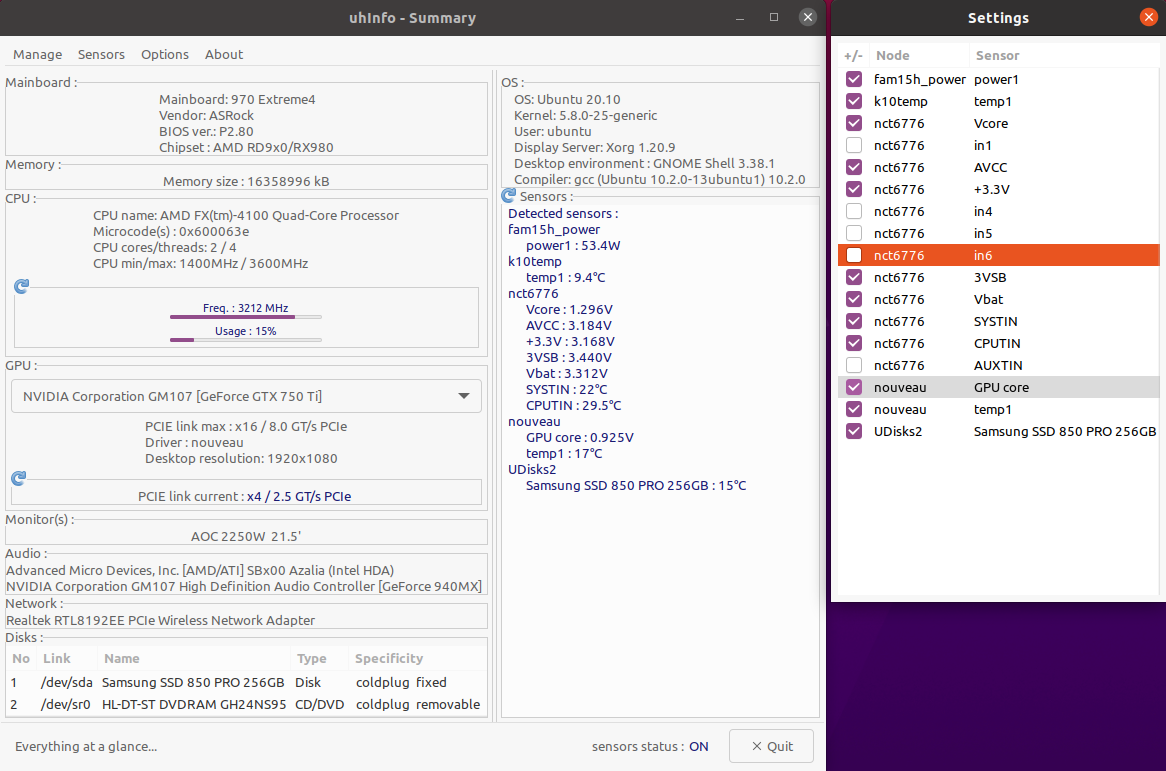
Task: Click 'Kernel: 5.8.0-25-generic' text
Action: click(x=585, y=115)
